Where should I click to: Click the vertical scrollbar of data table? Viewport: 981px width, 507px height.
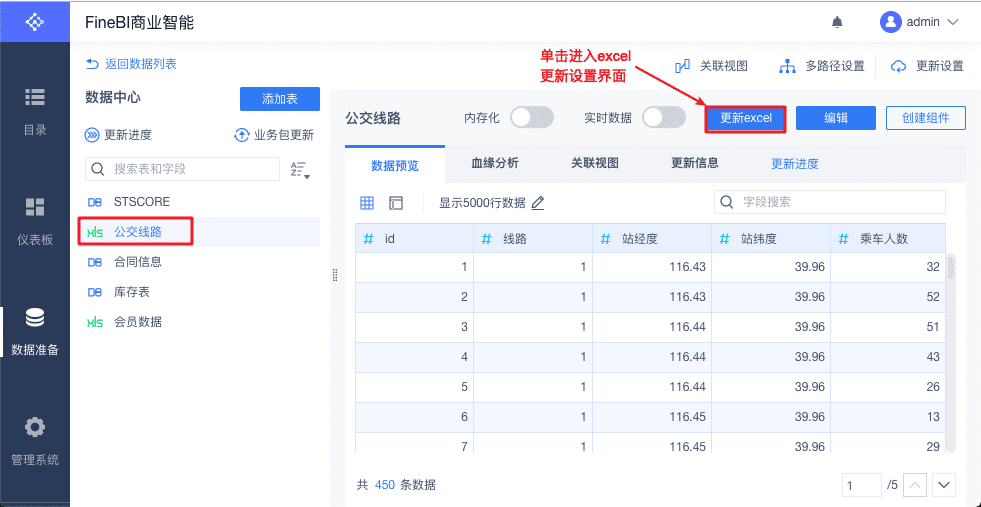(951, 352)
